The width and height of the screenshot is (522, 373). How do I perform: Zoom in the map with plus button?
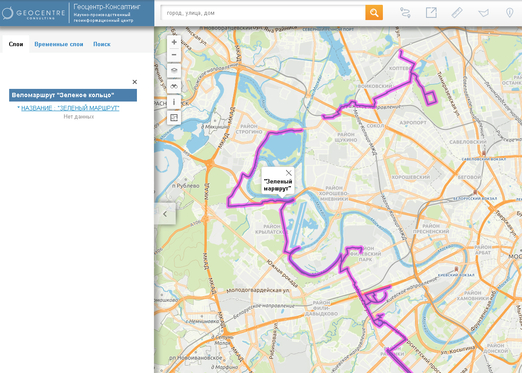pyautogui.click(x=174, y=42)
